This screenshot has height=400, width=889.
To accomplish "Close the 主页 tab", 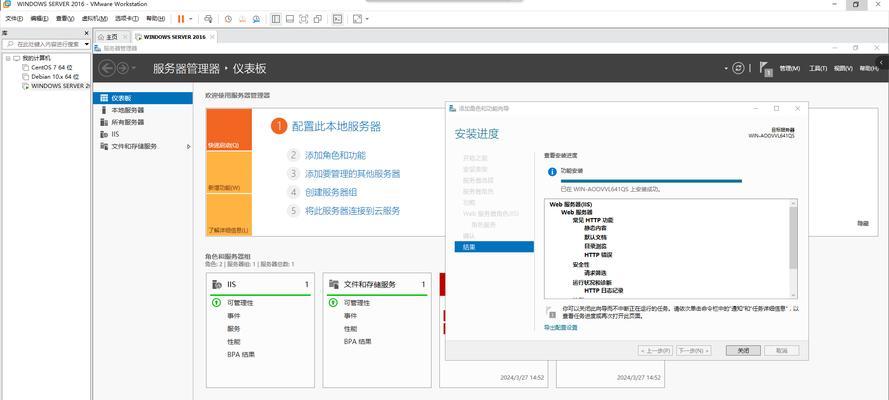I will pyautogui.click(x=125, y=37).
